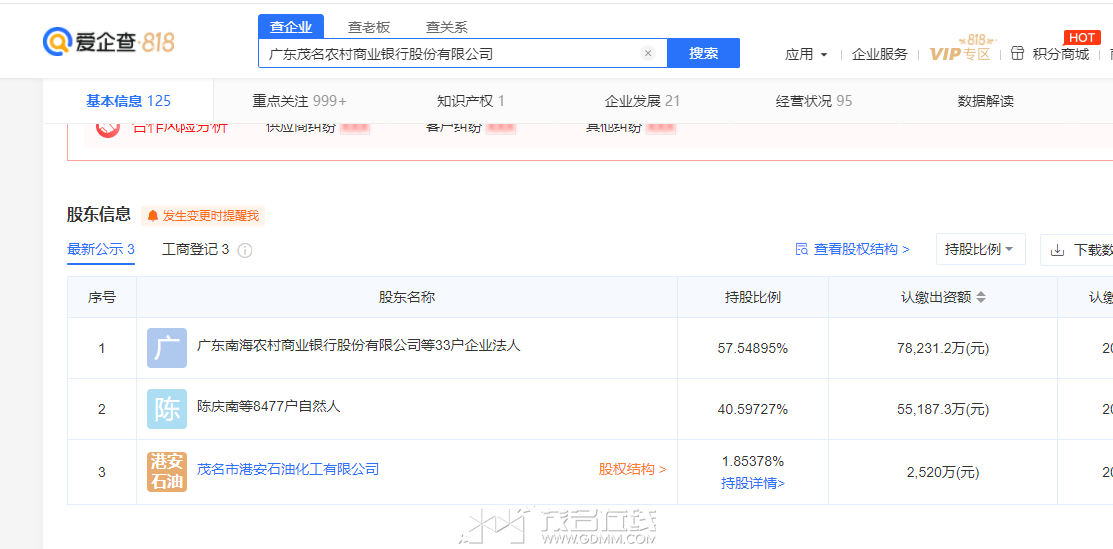The height and width of the screenshot is (549, 1113).
Task: Click the 股东信息 section heading
Action: (99, 214)
